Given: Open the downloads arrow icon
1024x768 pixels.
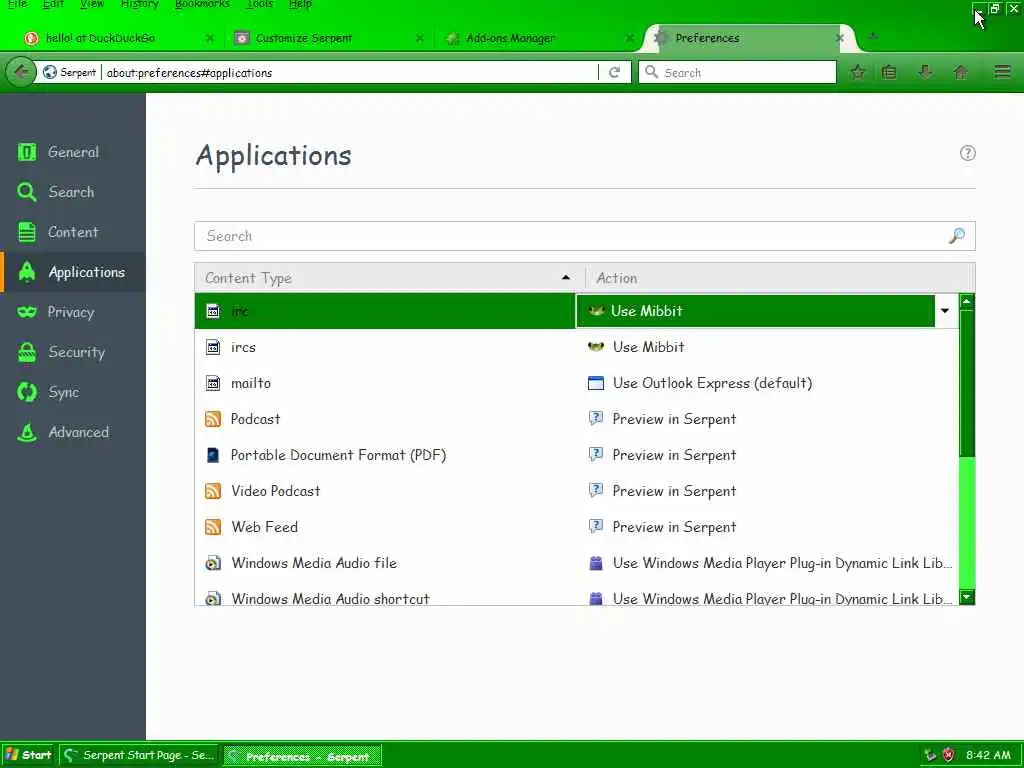Looking at the screenshot, I should pos(925,72).
